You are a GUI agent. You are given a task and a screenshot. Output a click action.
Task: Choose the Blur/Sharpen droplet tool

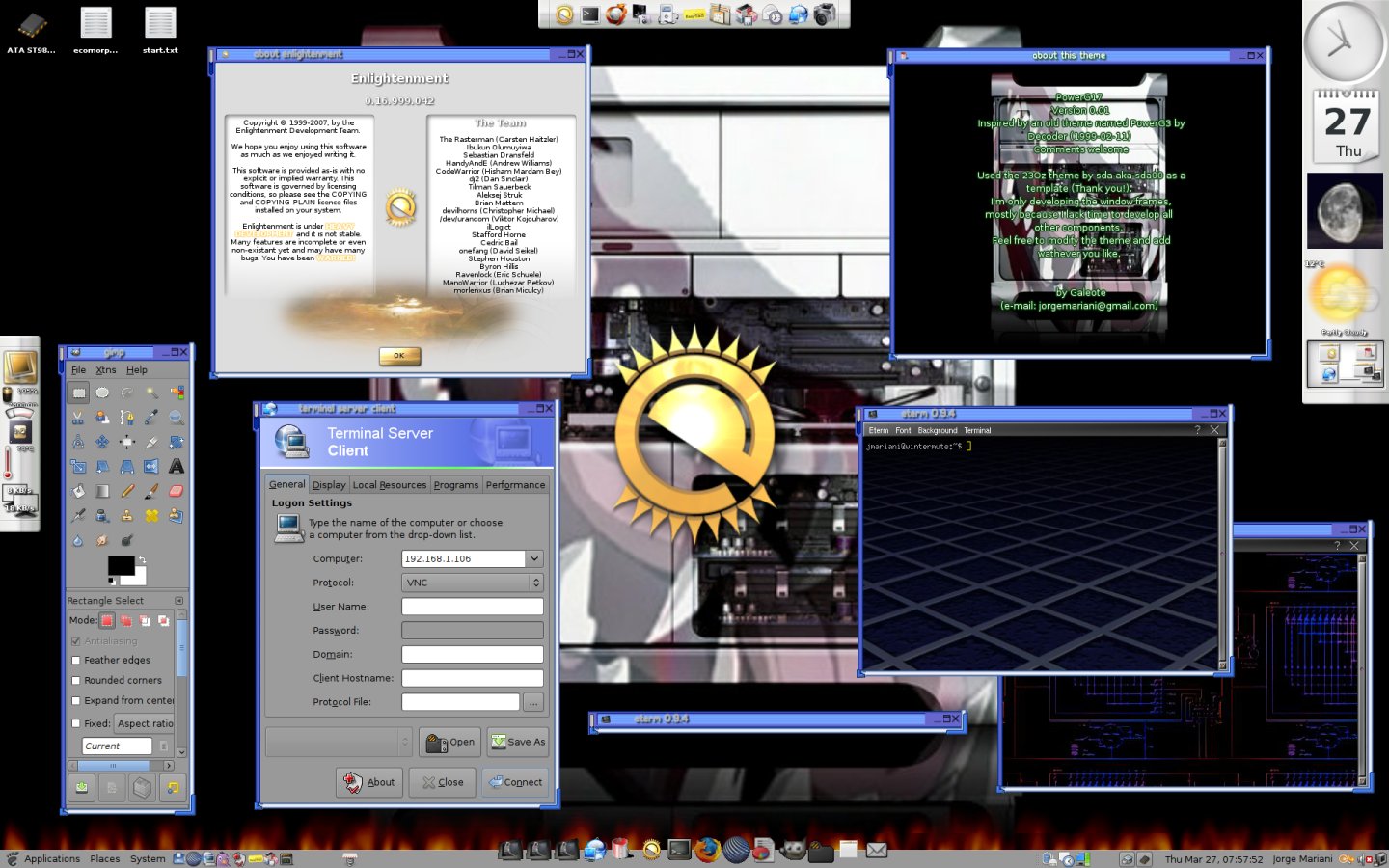coord(78,540)
